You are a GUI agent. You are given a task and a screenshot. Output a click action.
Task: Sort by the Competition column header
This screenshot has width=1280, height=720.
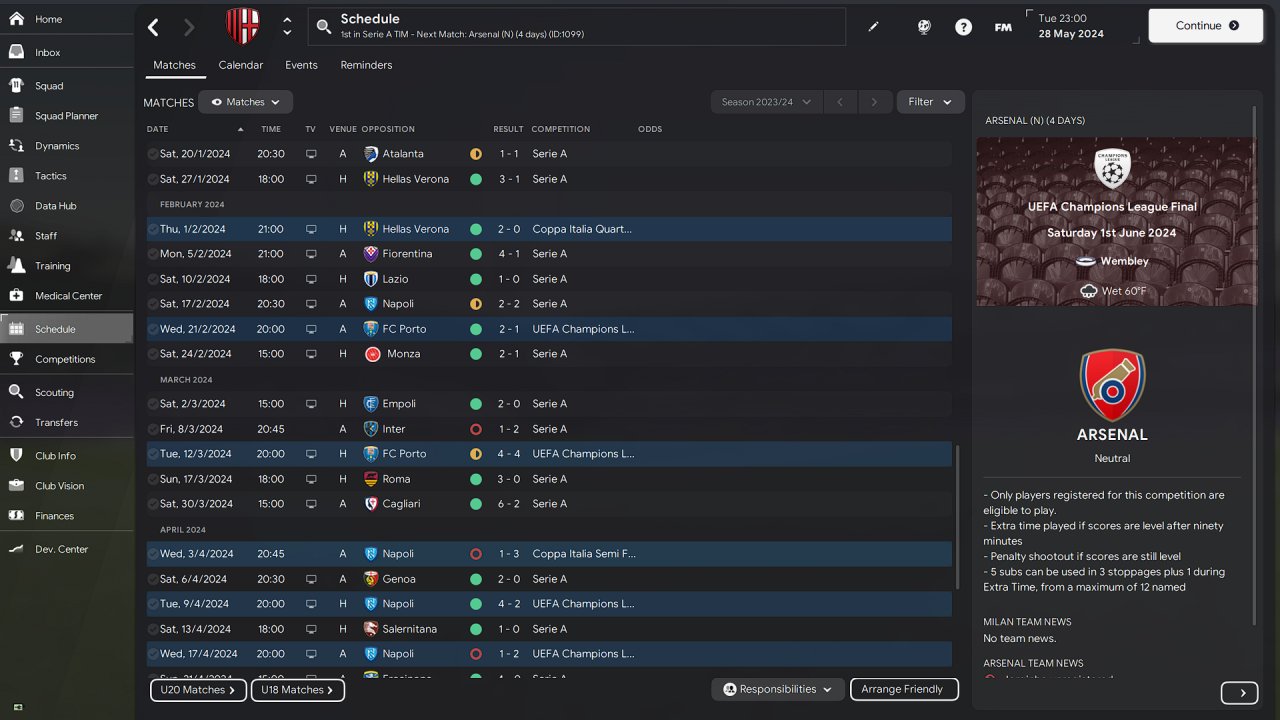point(560,129)
